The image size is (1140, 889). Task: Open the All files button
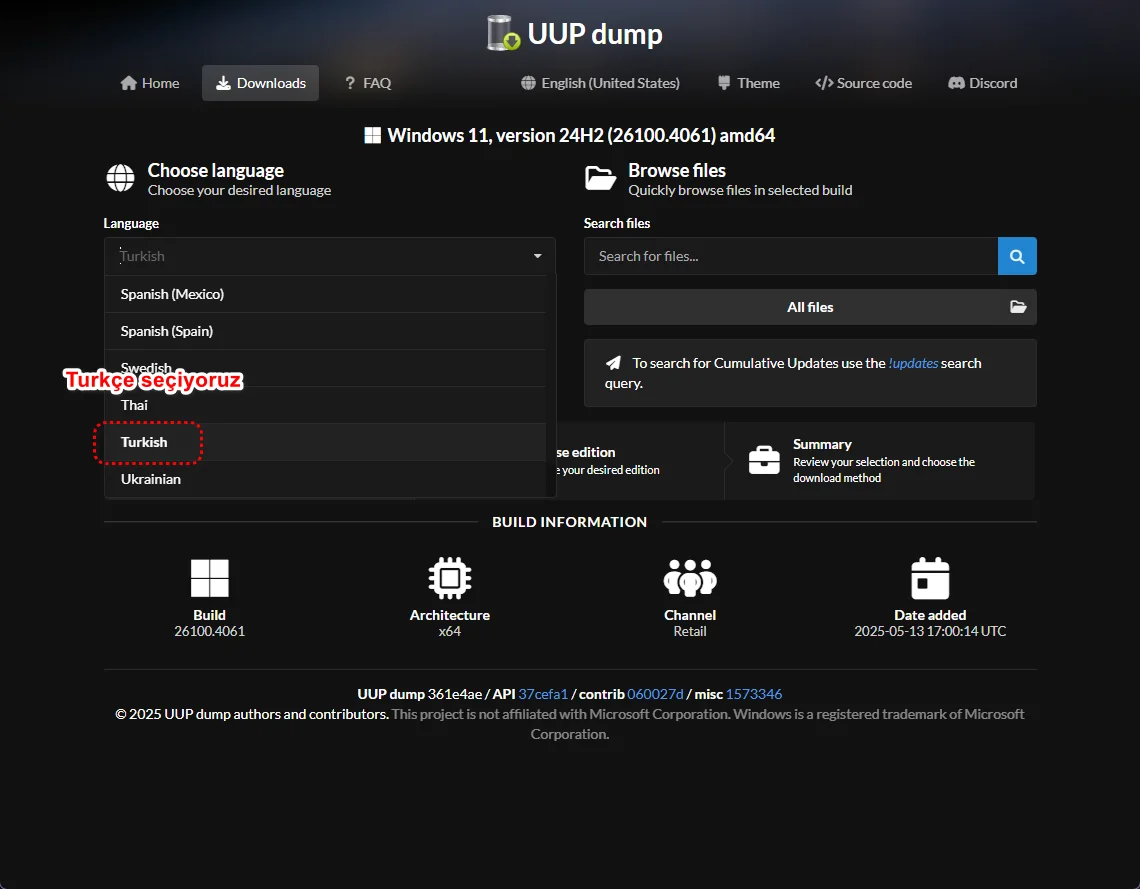(810, 307)
